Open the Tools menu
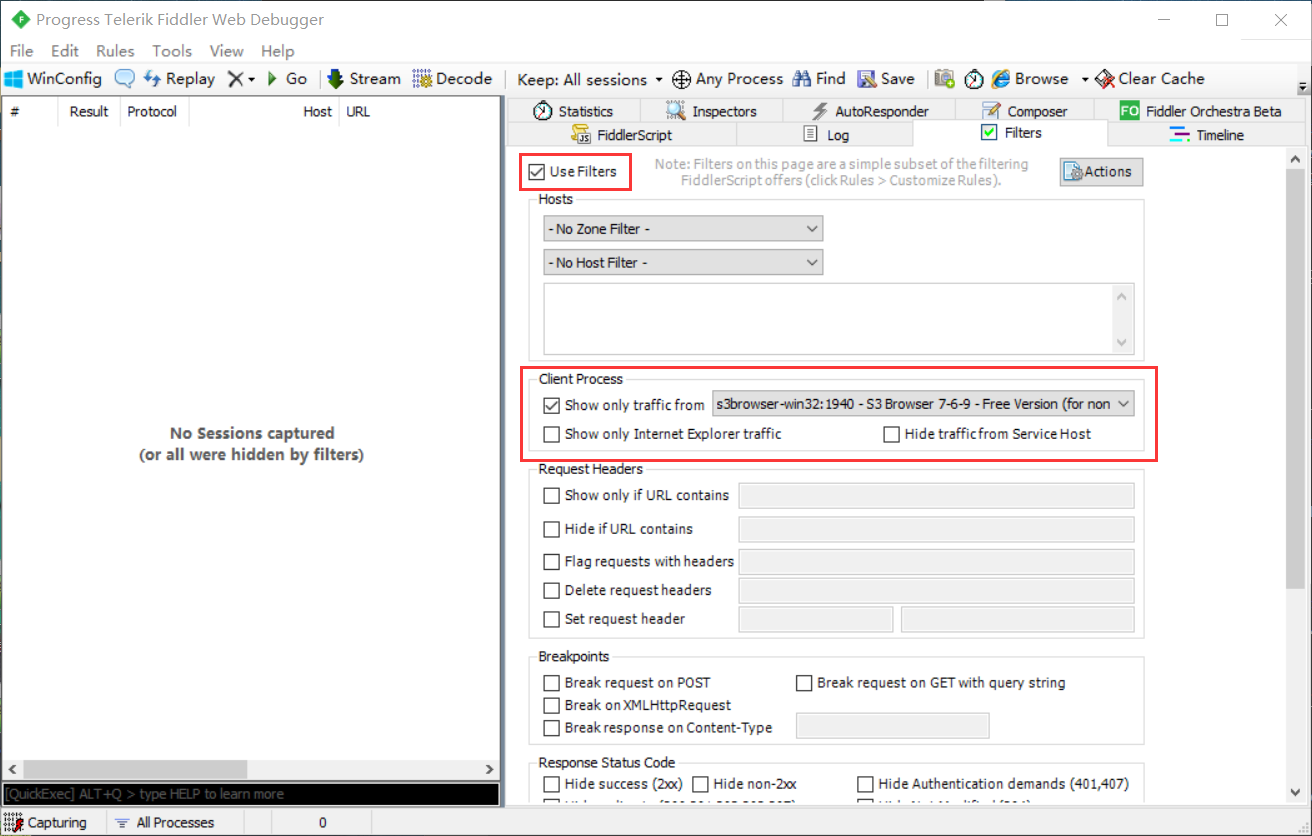Viewport: 1312px width, 836px height. pos(172,51)
